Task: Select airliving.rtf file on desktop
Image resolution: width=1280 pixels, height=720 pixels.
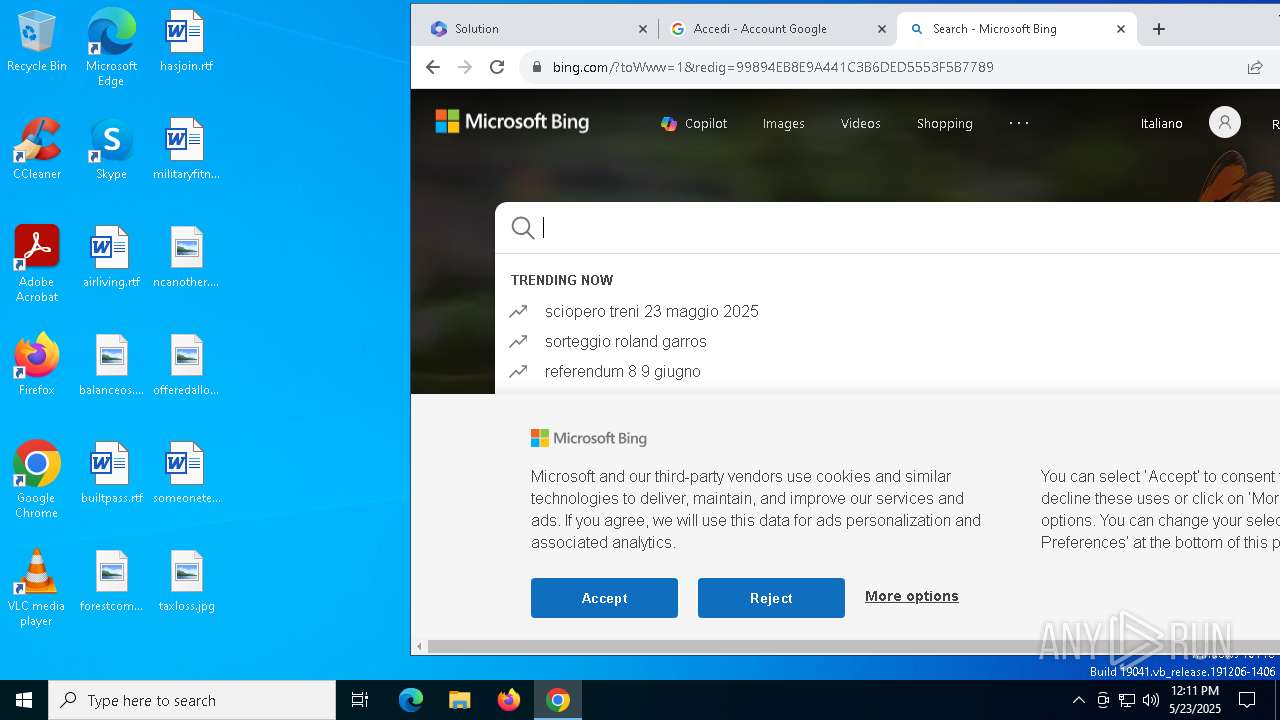Action: (111, 257)
